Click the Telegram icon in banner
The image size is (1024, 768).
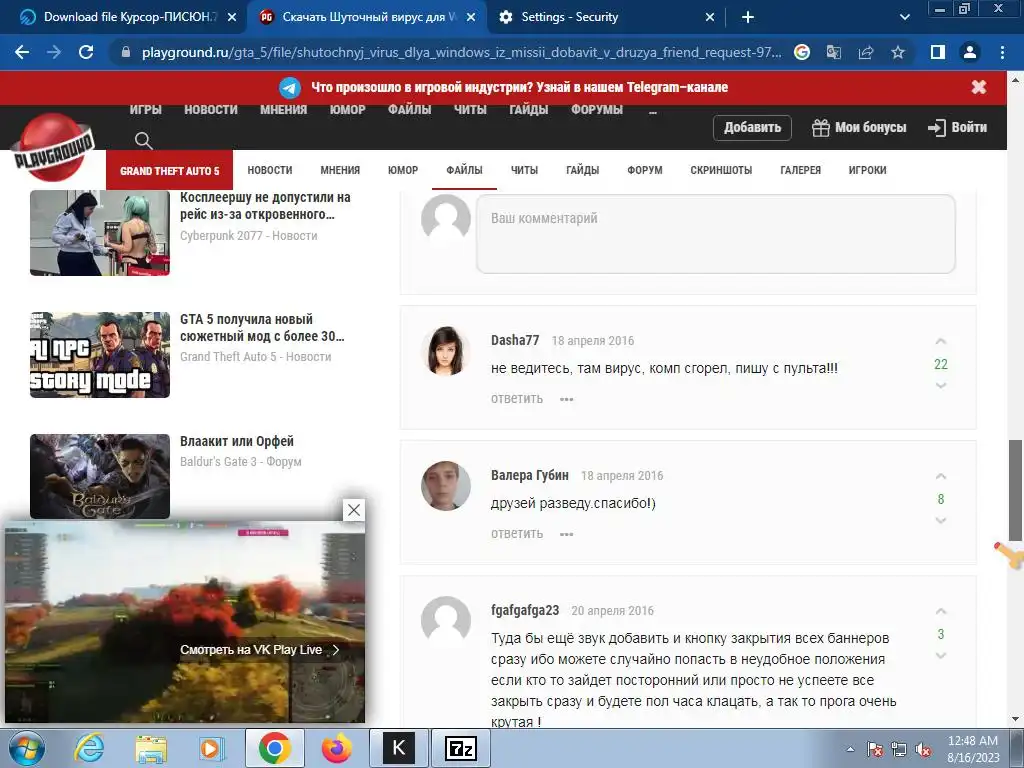point(290,88)
